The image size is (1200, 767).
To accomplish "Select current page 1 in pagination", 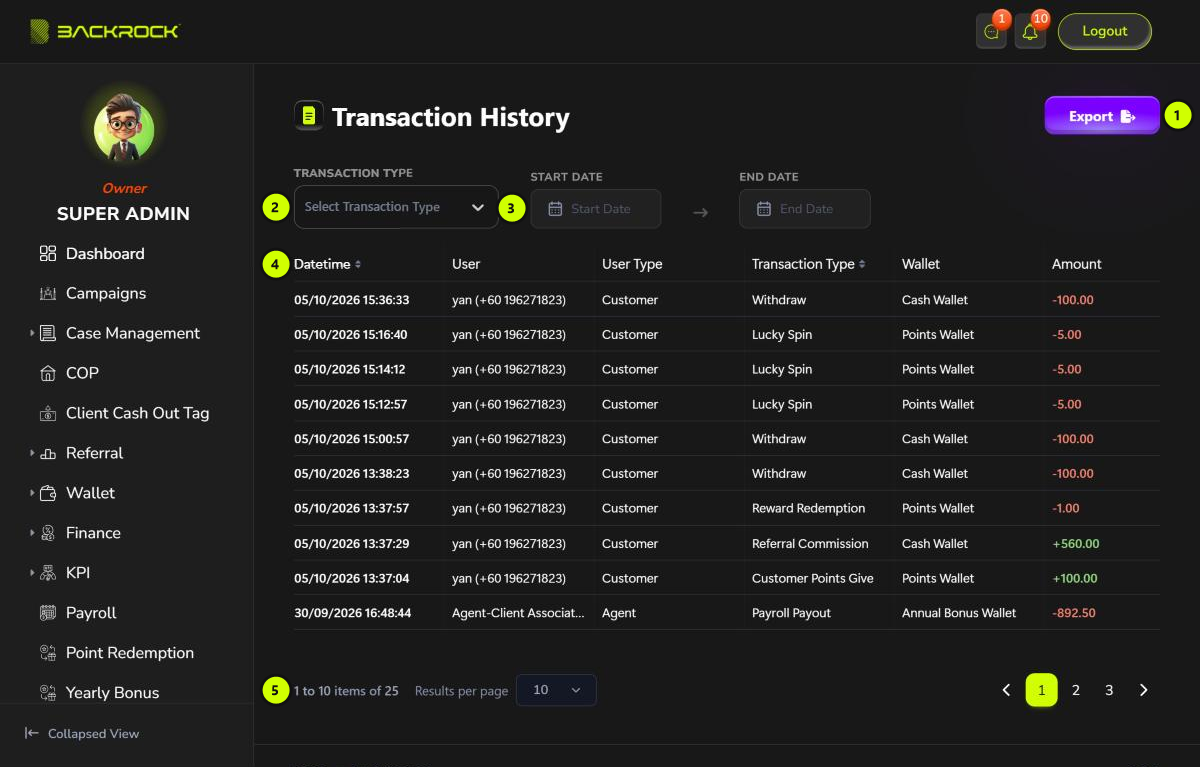I will (x=1041, y=690).
